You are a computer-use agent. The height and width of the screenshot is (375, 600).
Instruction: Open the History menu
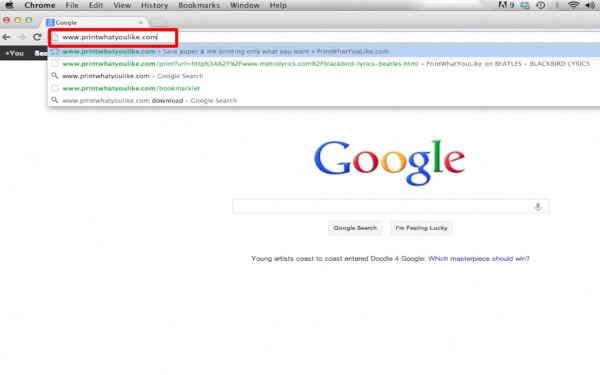tap(155, 5)
